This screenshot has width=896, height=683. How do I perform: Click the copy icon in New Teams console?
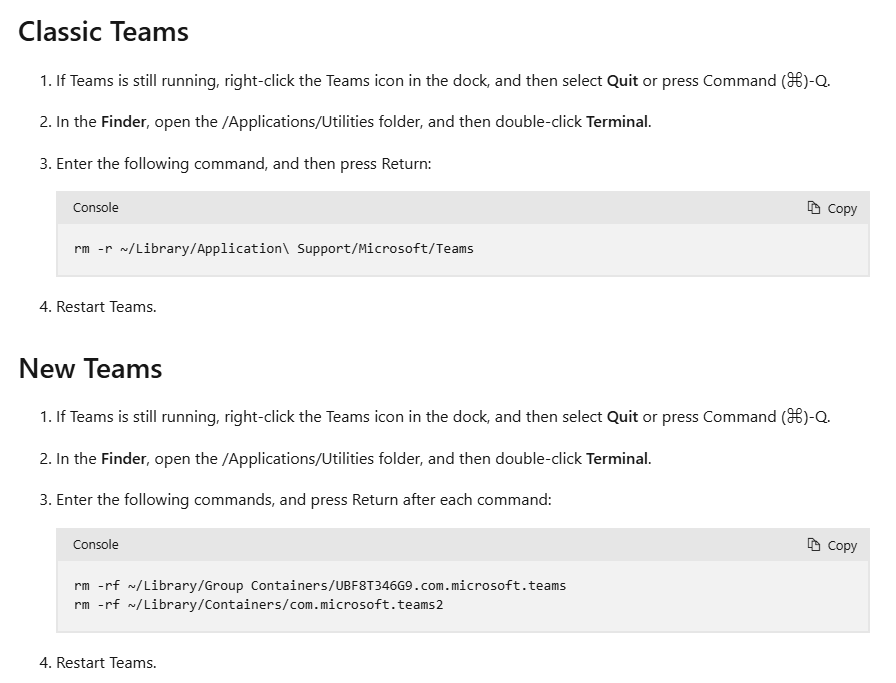tap(814, 545)
